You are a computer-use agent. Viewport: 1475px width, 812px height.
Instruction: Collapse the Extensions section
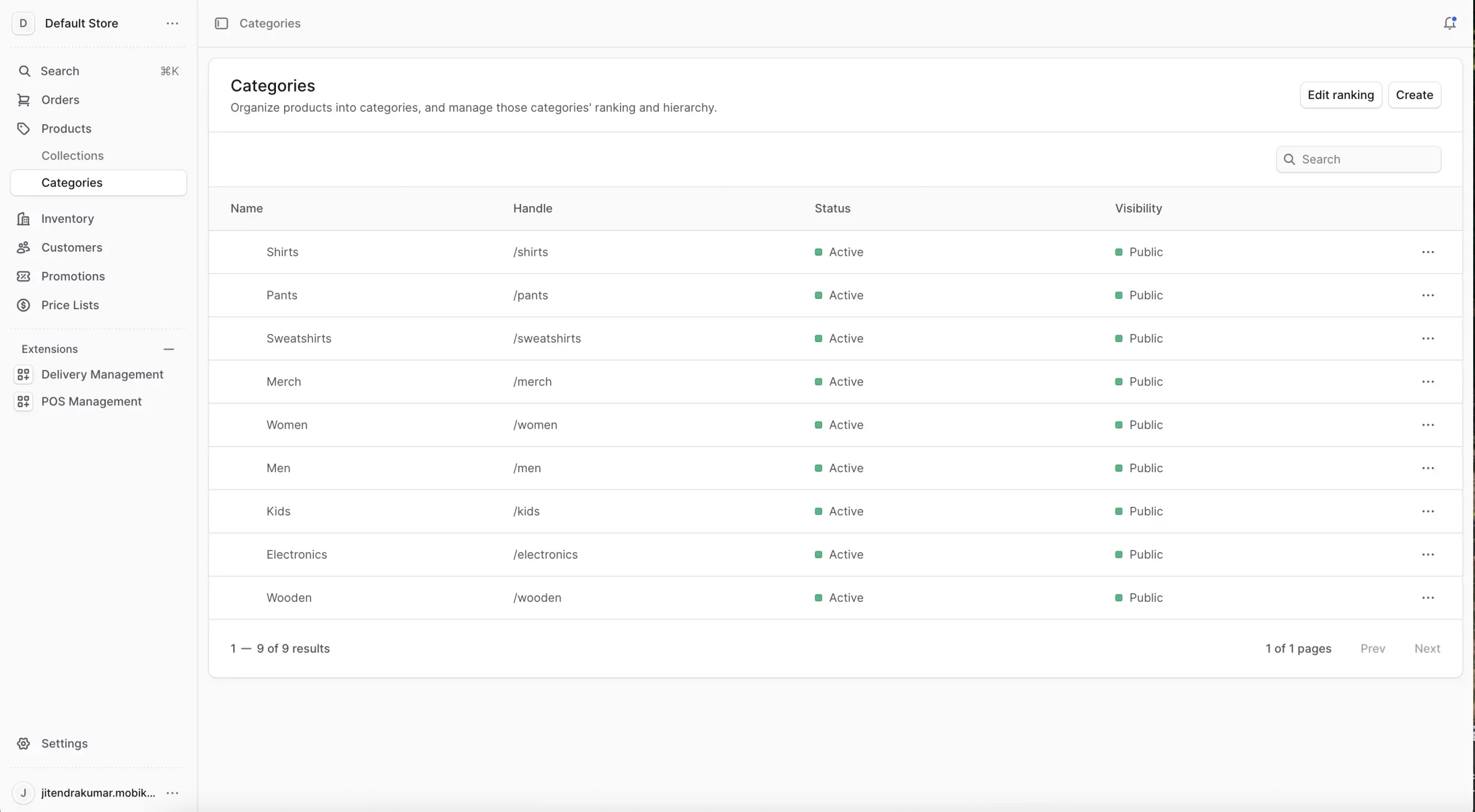click(x=169, y=349)
